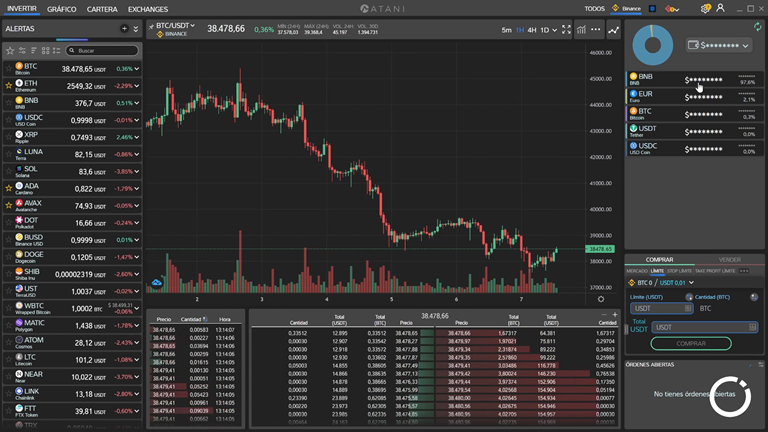Screen dimensions: 768x432
Task: Expand the LINK watchlist row chevron
Action: click(x=137, y=394)
